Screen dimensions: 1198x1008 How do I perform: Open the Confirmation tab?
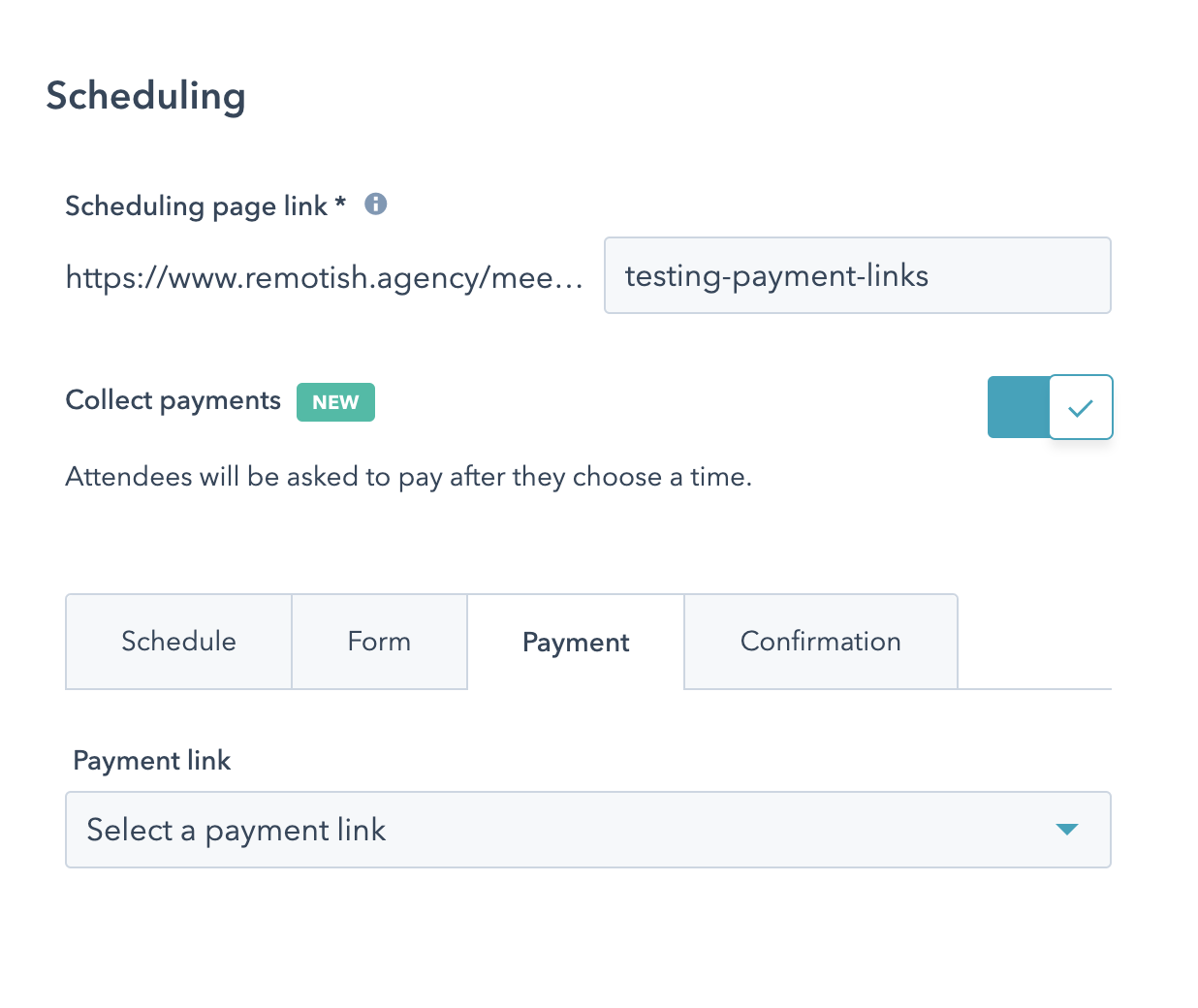821,642
